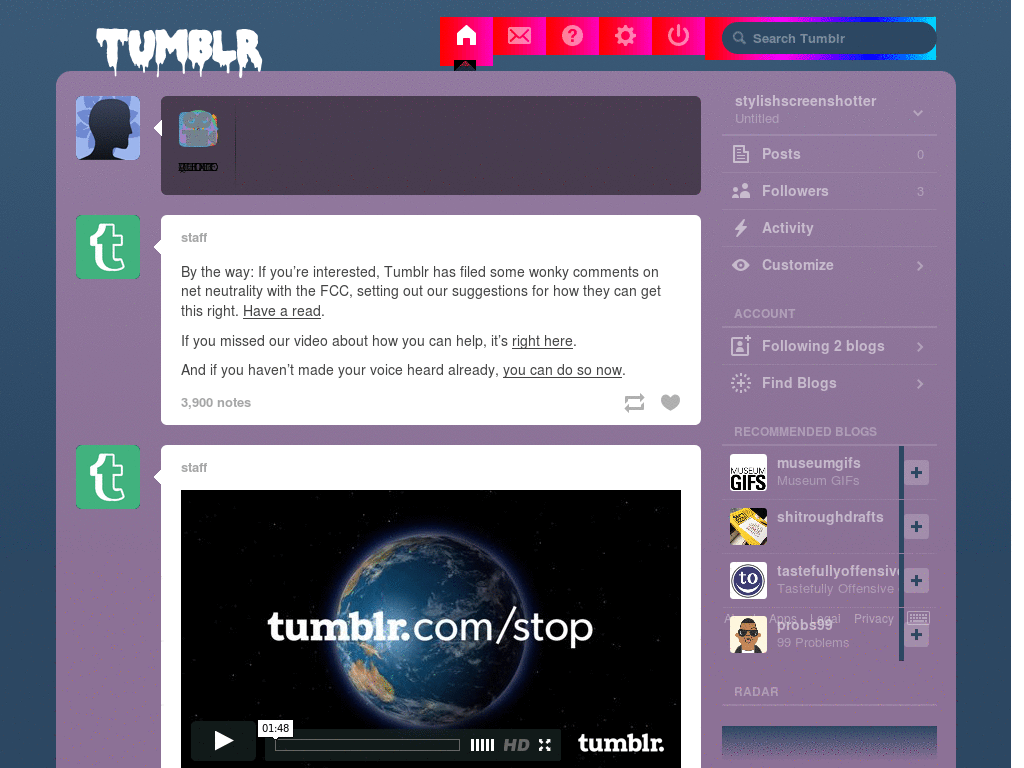Follow shitroughdrafts with plus button

tap(916, 526)
